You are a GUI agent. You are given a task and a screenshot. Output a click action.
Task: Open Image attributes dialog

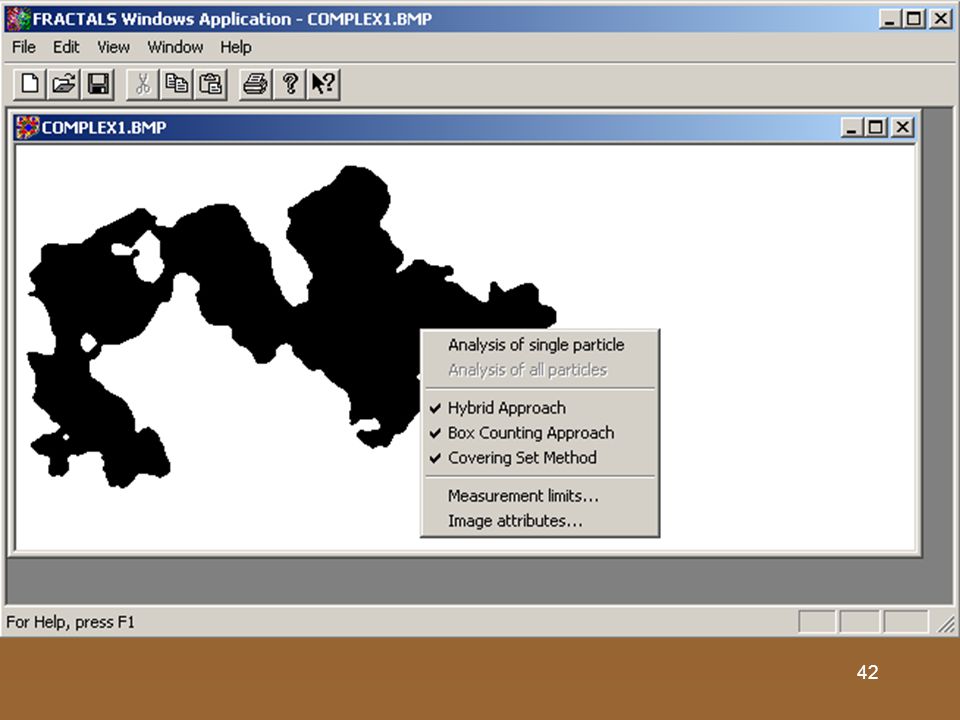540,521
